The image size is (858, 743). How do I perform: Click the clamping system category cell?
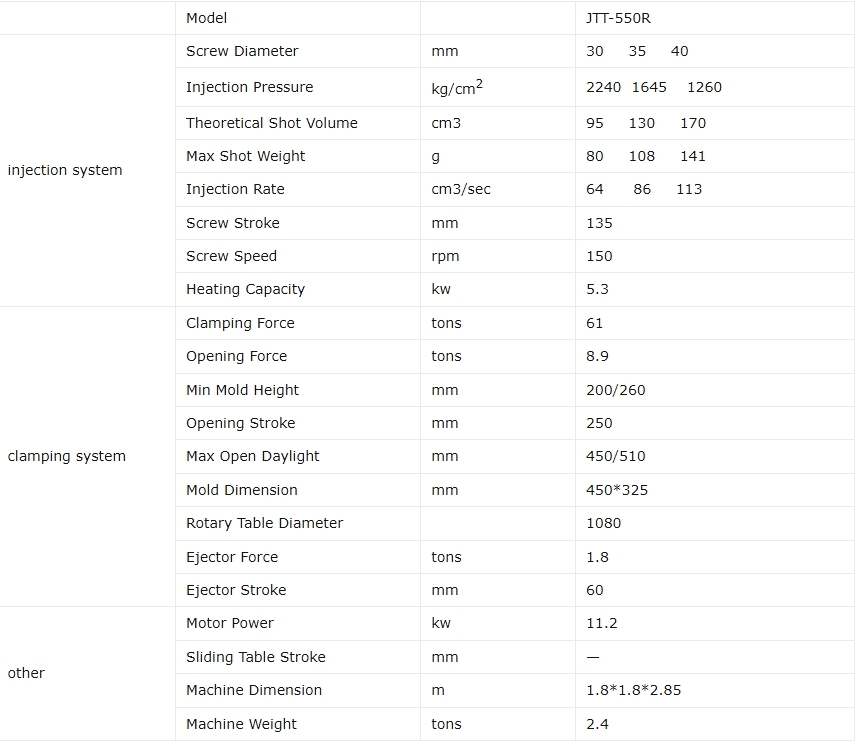tap(67, 456)
